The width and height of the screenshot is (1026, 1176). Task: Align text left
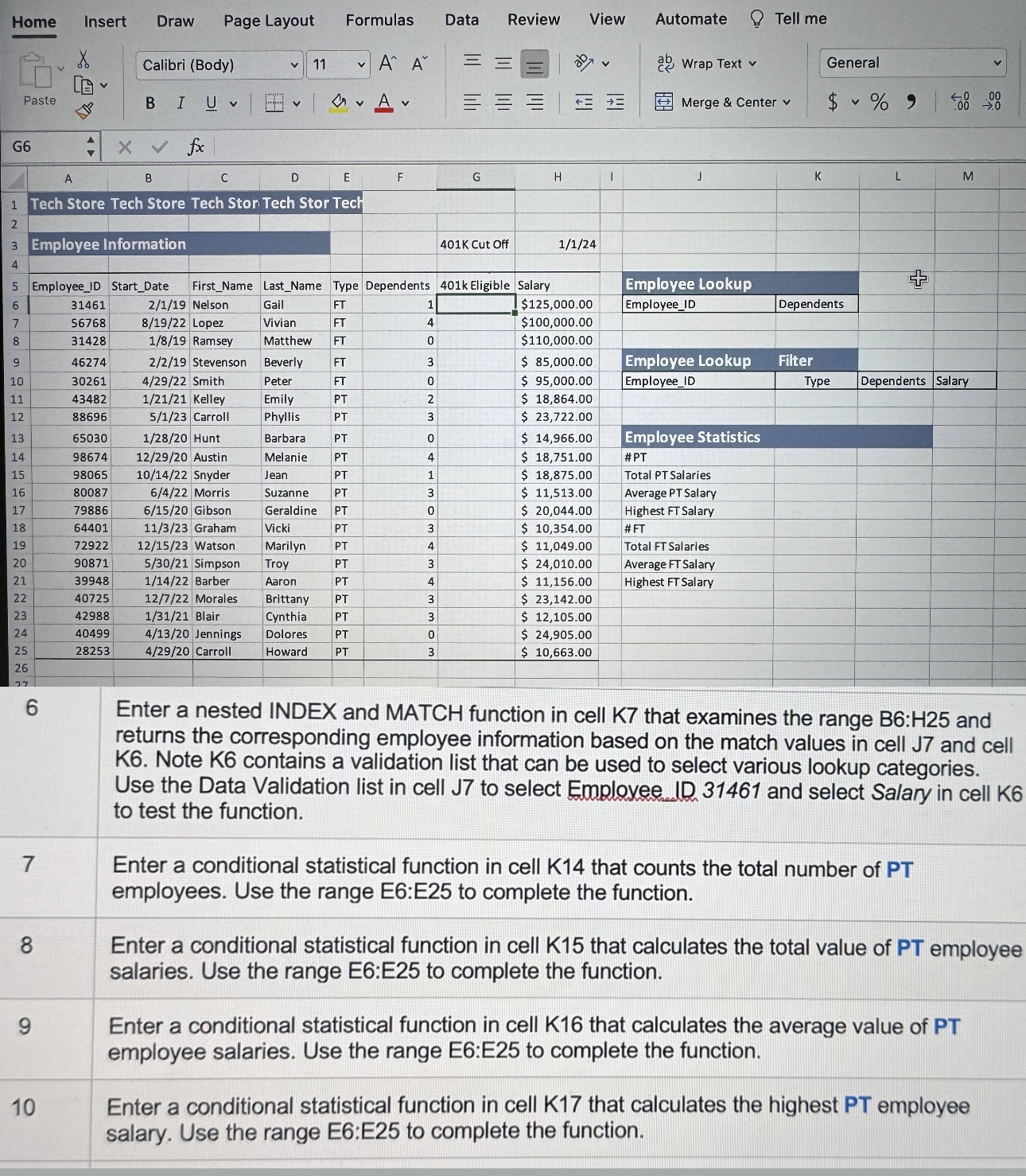click(x=472, y=102)
